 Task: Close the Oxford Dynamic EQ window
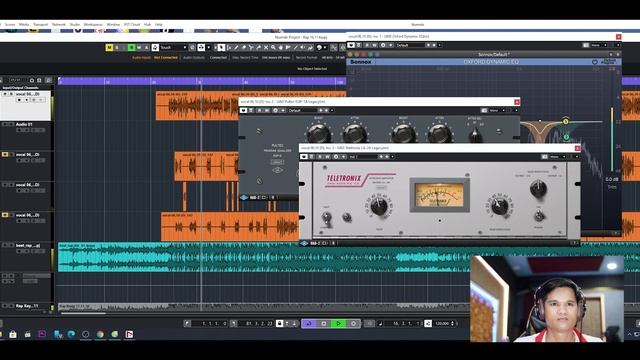point(618,37)
